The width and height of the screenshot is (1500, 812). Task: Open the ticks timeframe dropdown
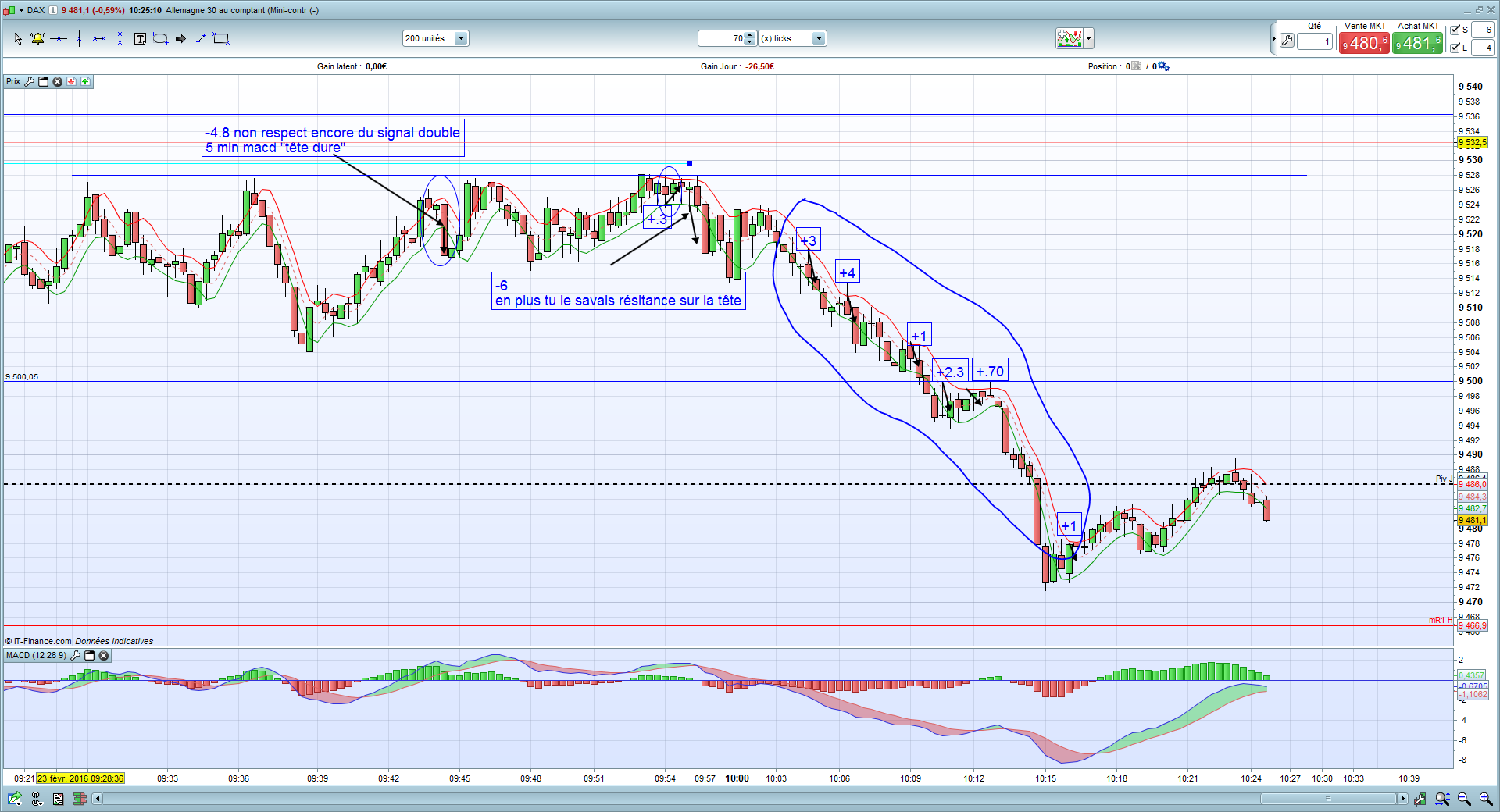pos(819,38)
